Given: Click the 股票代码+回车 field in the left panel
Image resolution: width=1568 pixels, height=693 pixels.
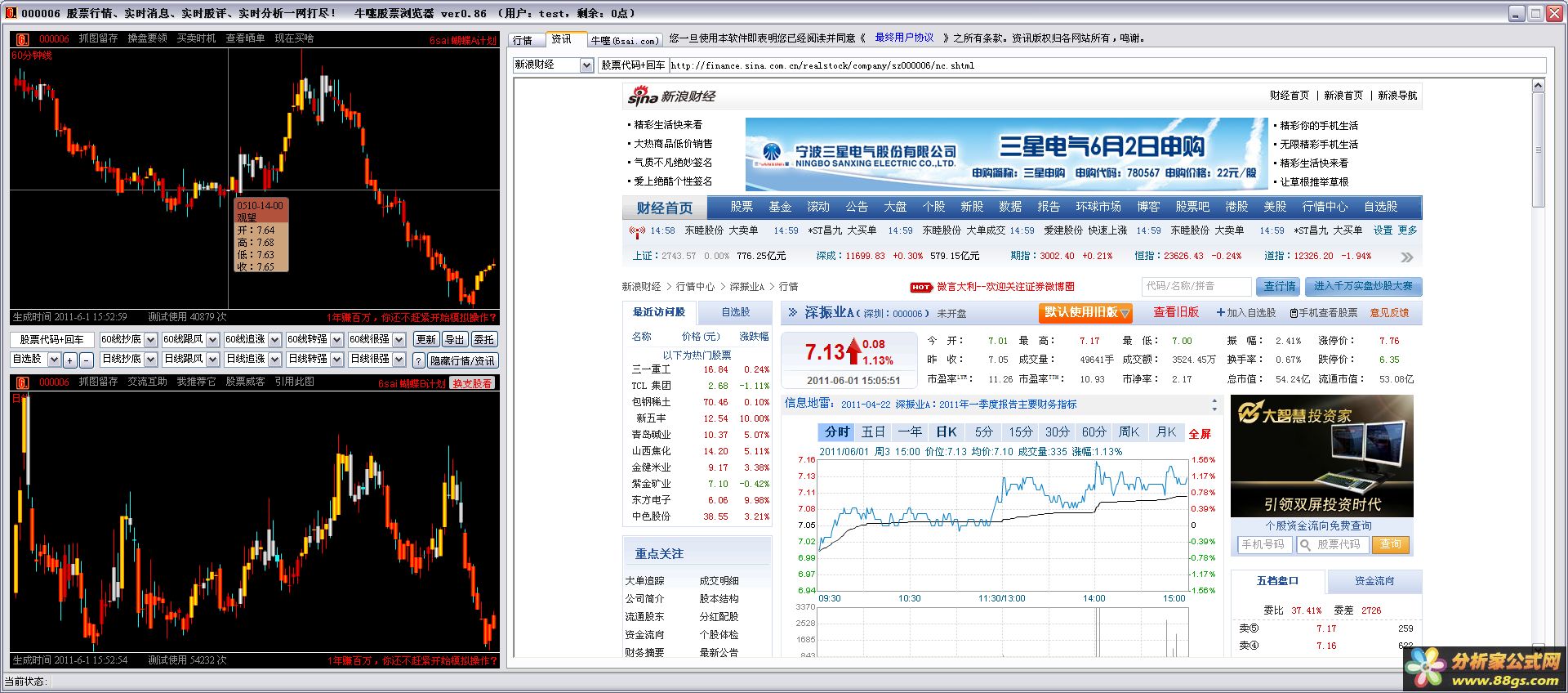Looking at the screenshot, I should pyautogui.click(x=52, y=339).
